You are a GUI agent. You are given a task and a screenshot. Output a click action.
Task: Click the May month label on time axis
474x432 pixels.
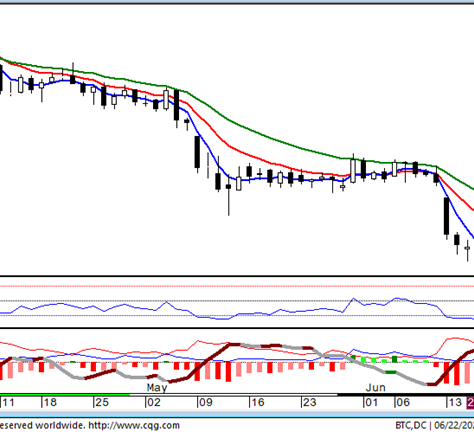[x=157, y=388]
